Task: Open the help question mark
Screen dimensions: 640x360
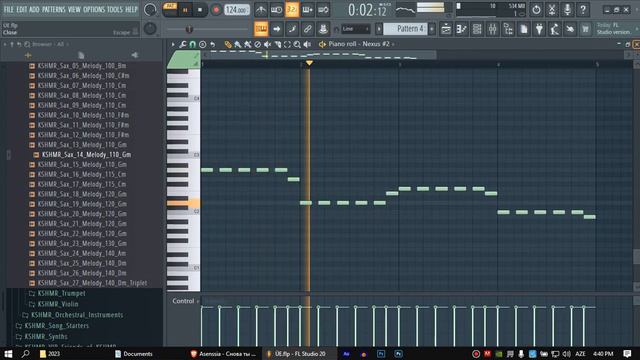Action: pyautogui.click(x=583, y=9)
